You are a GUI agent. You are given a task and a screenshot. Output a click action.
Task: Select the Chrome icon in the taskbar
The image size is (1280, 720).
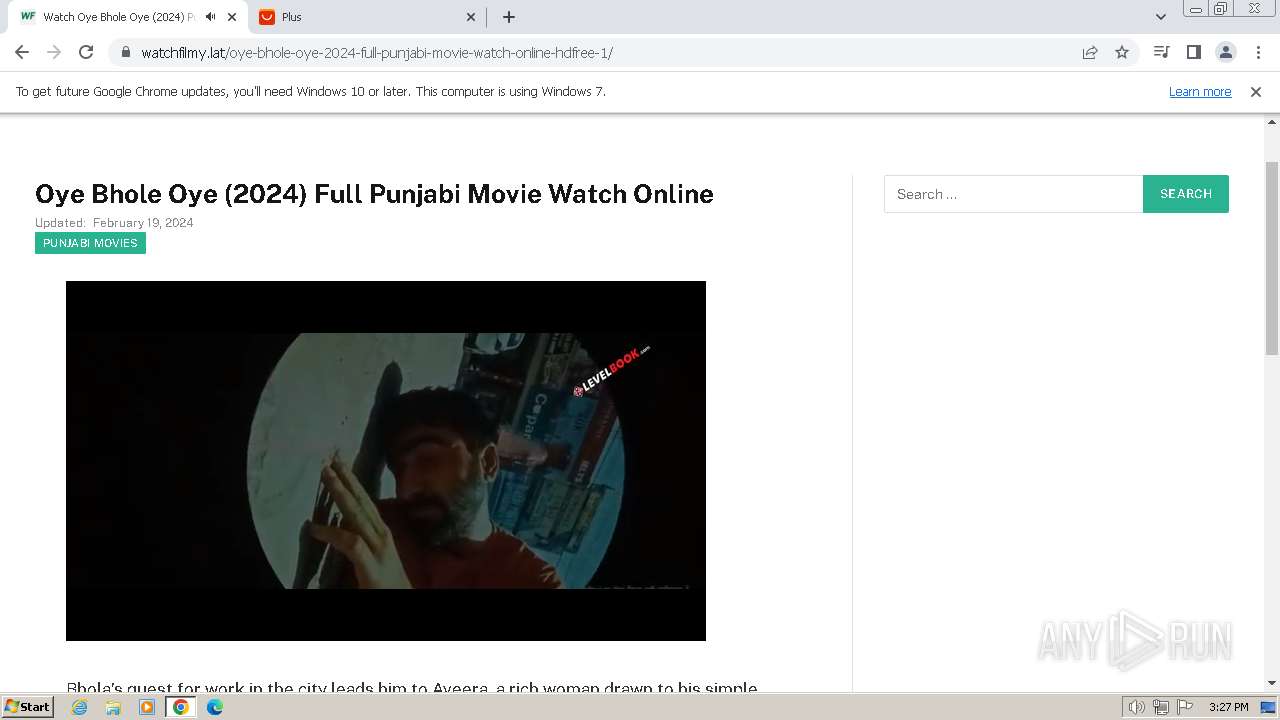coord(181,707)
